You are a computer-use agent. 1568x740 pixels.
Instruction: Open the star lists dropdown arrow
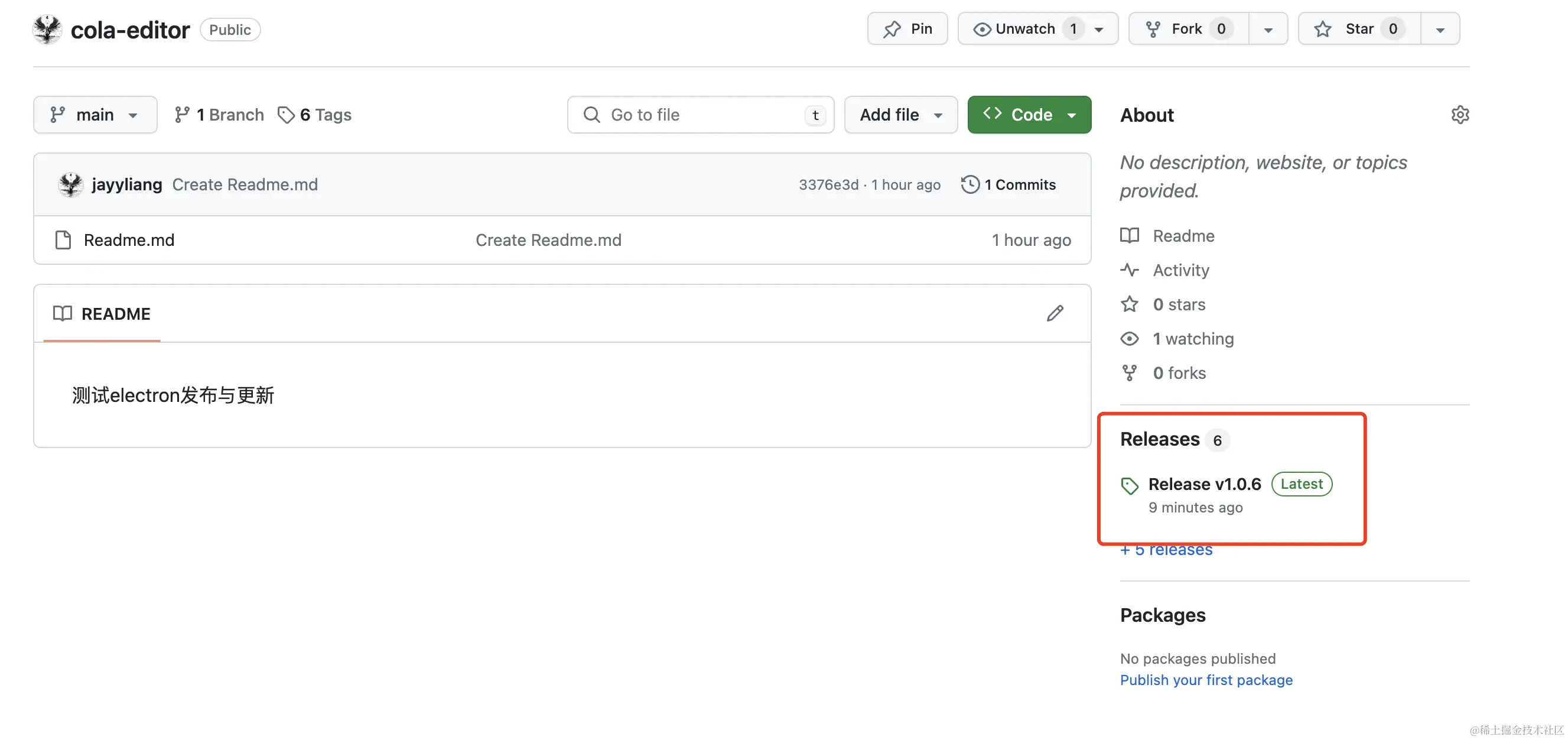tap(1440, 29)
